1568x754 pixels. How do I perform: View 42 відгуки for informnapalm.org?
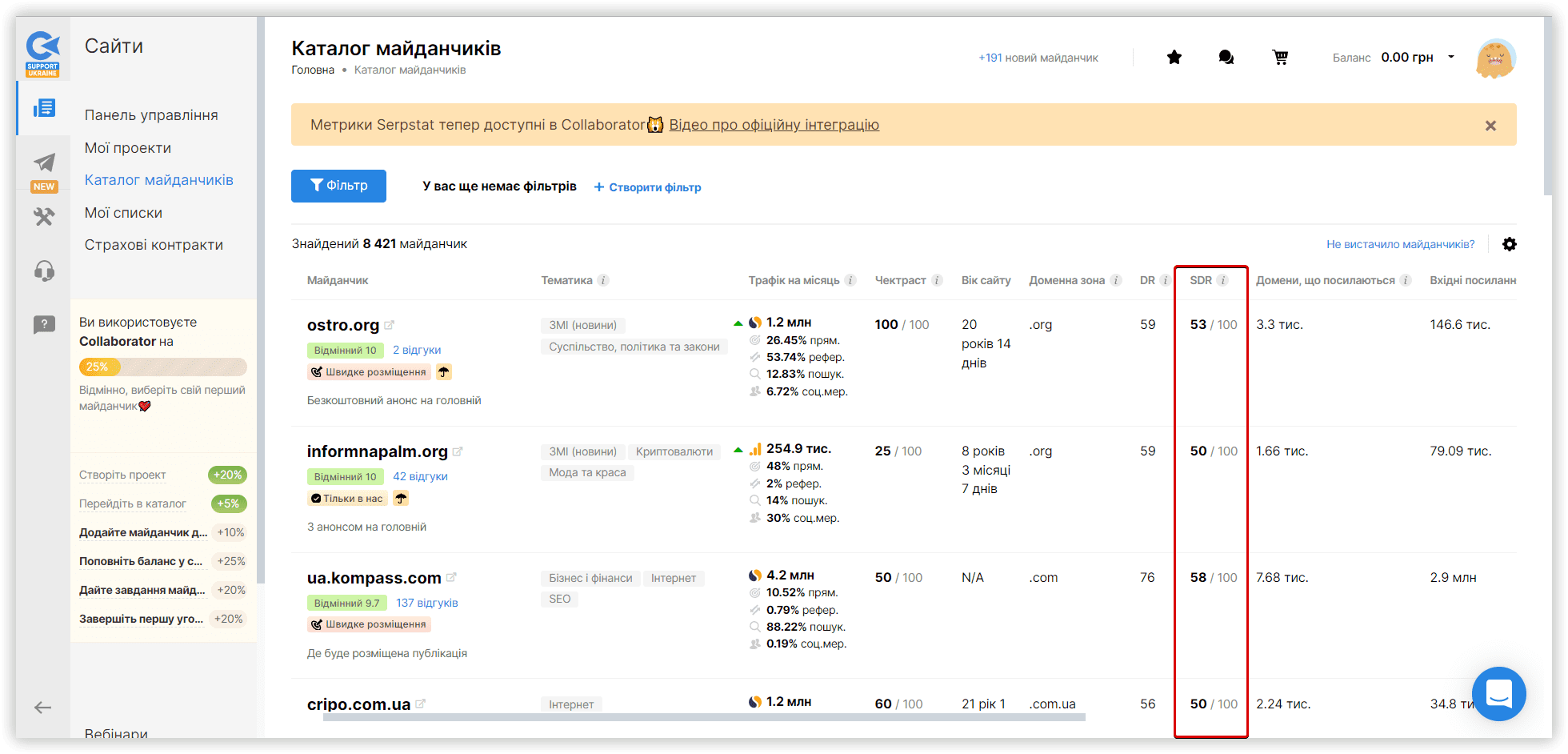(420, 476)
